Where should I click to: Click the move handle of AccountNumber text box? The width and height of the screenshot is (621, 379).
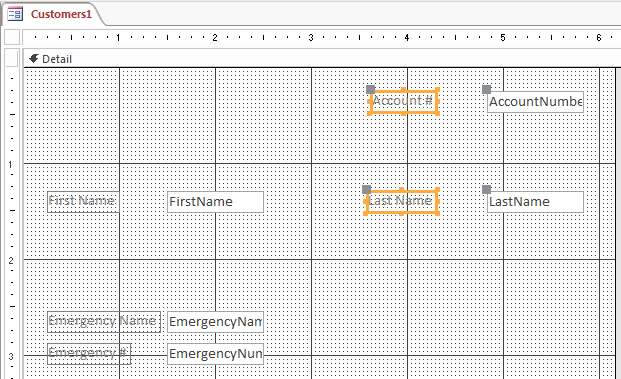(486, 90)
